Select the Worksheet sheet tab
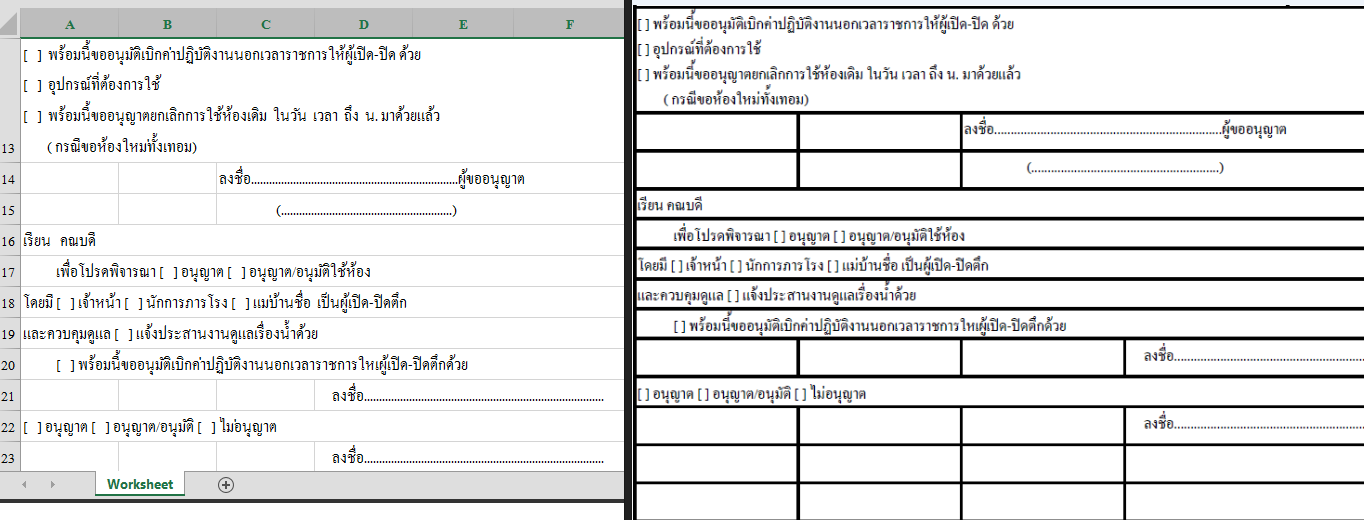 pyautogui.click(x=140, y=484)
